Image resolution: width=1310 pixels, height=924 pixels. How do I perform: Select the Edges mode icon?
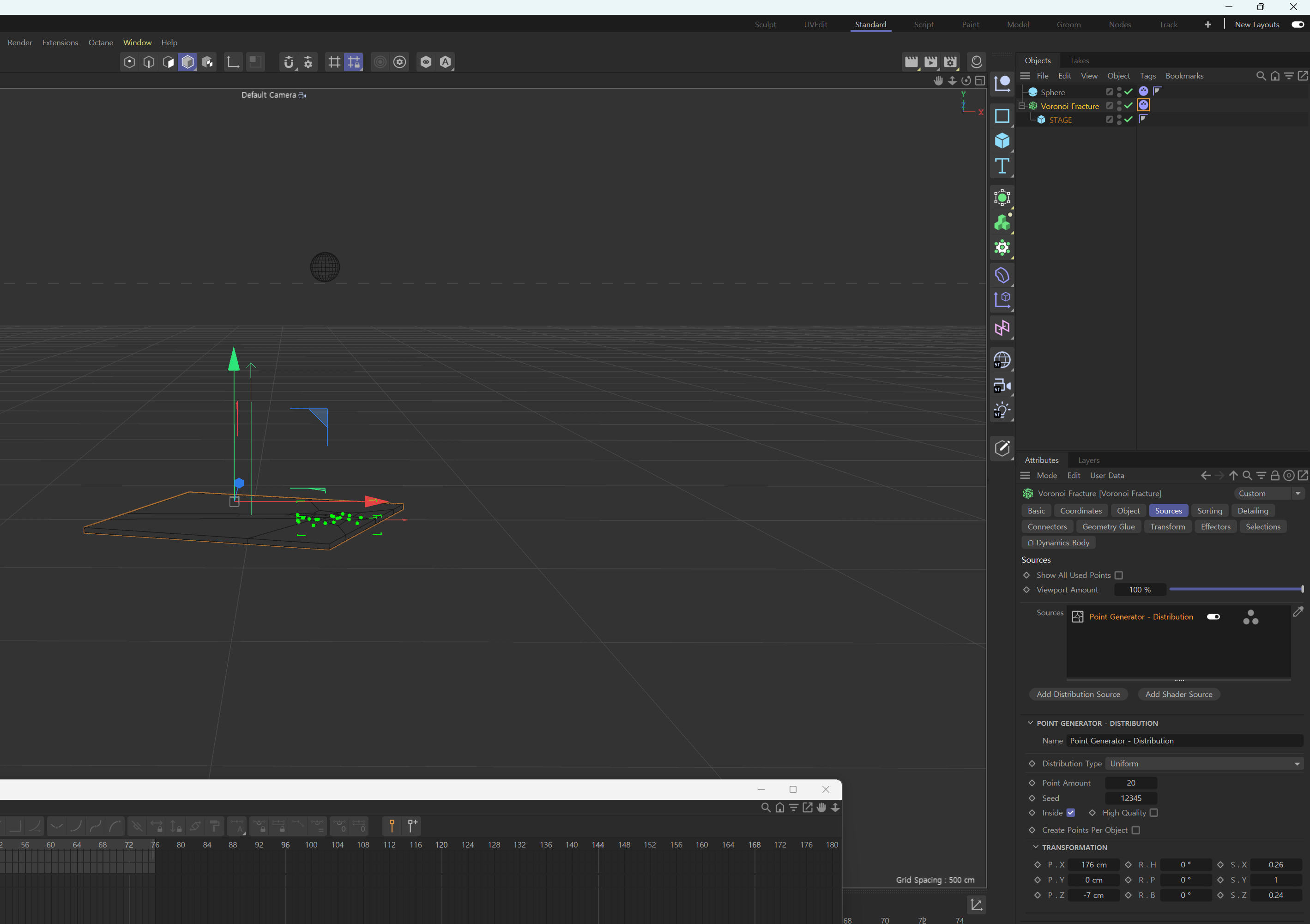tap(149, 62)
